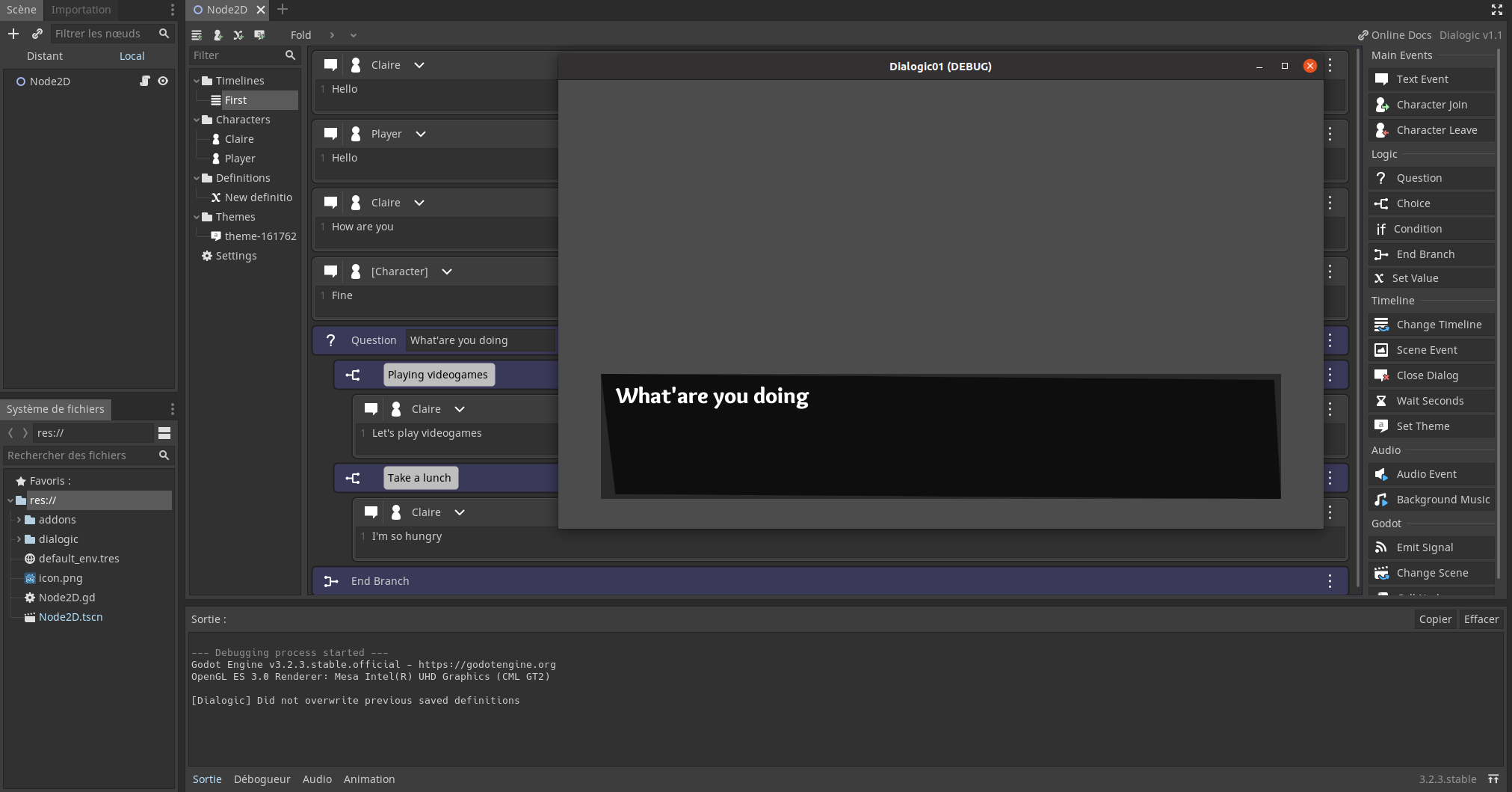Create a new theme using the add-theme toolbar icon
The height and width of the screenshot is (792, 1512).
259,34
